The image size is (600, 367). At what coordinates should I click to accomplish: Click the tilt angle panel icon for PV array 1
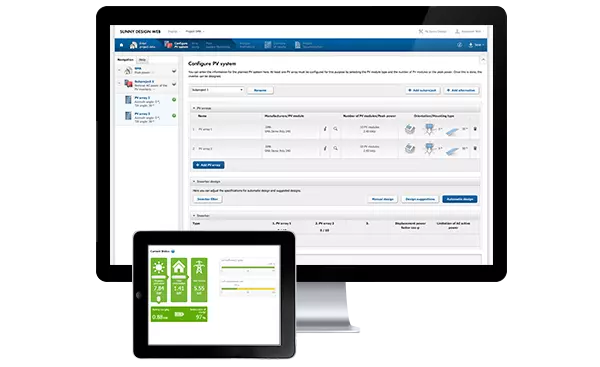pos(452,131)
